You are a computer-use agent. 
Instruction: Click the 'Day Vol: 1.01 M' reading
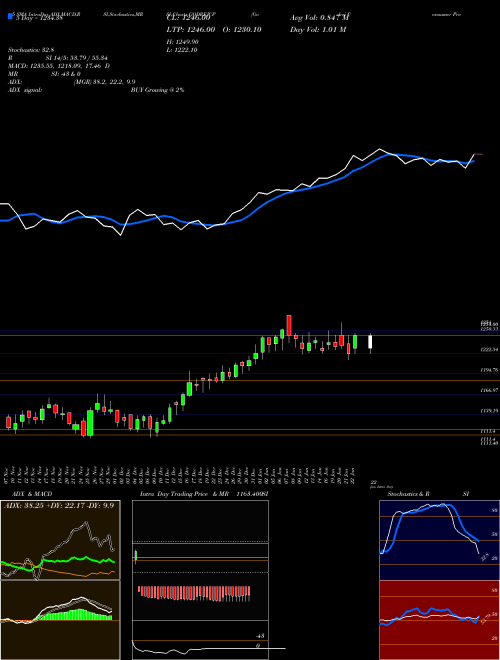pos(318,29)
